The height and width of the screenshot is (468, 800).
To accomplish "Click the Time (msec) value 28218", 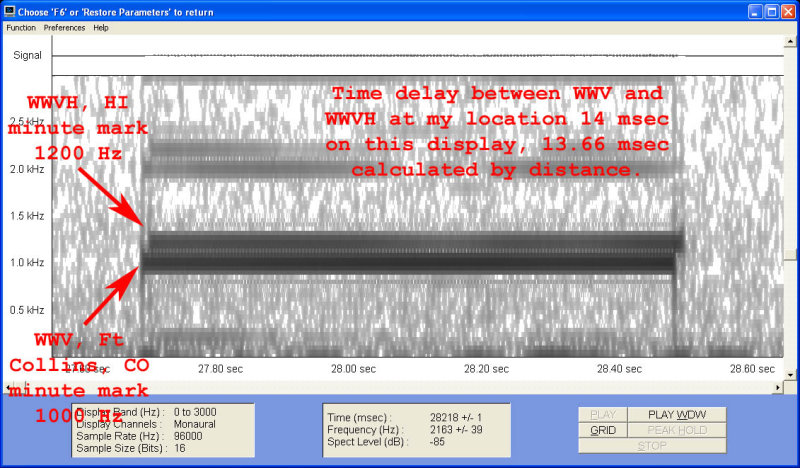I will [456, 417].
